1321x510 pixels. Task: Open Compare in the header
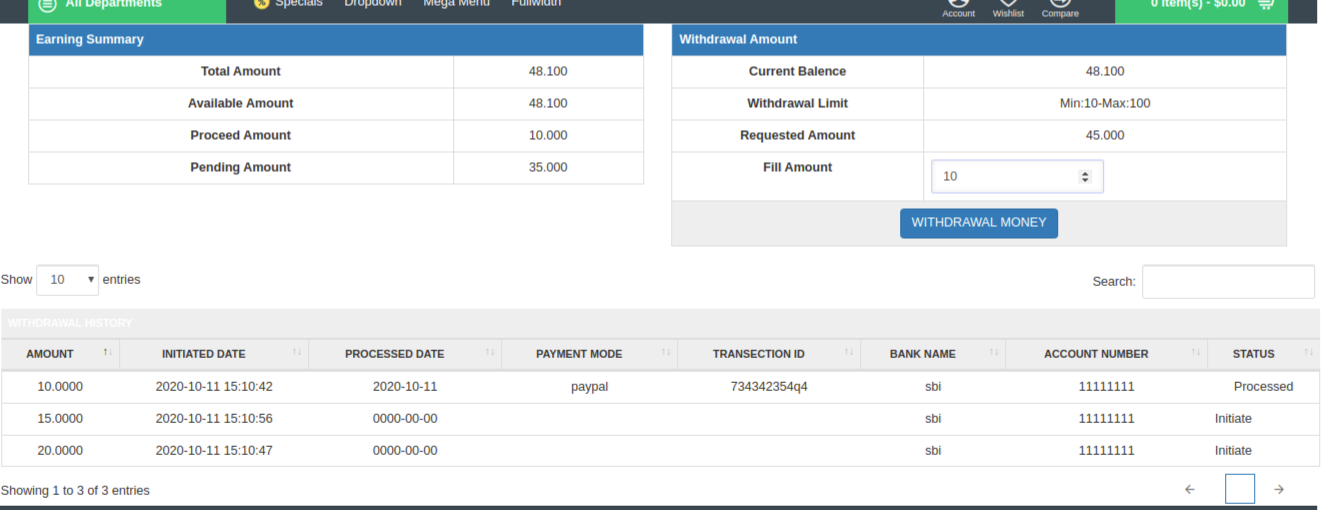pos(1060,9)
